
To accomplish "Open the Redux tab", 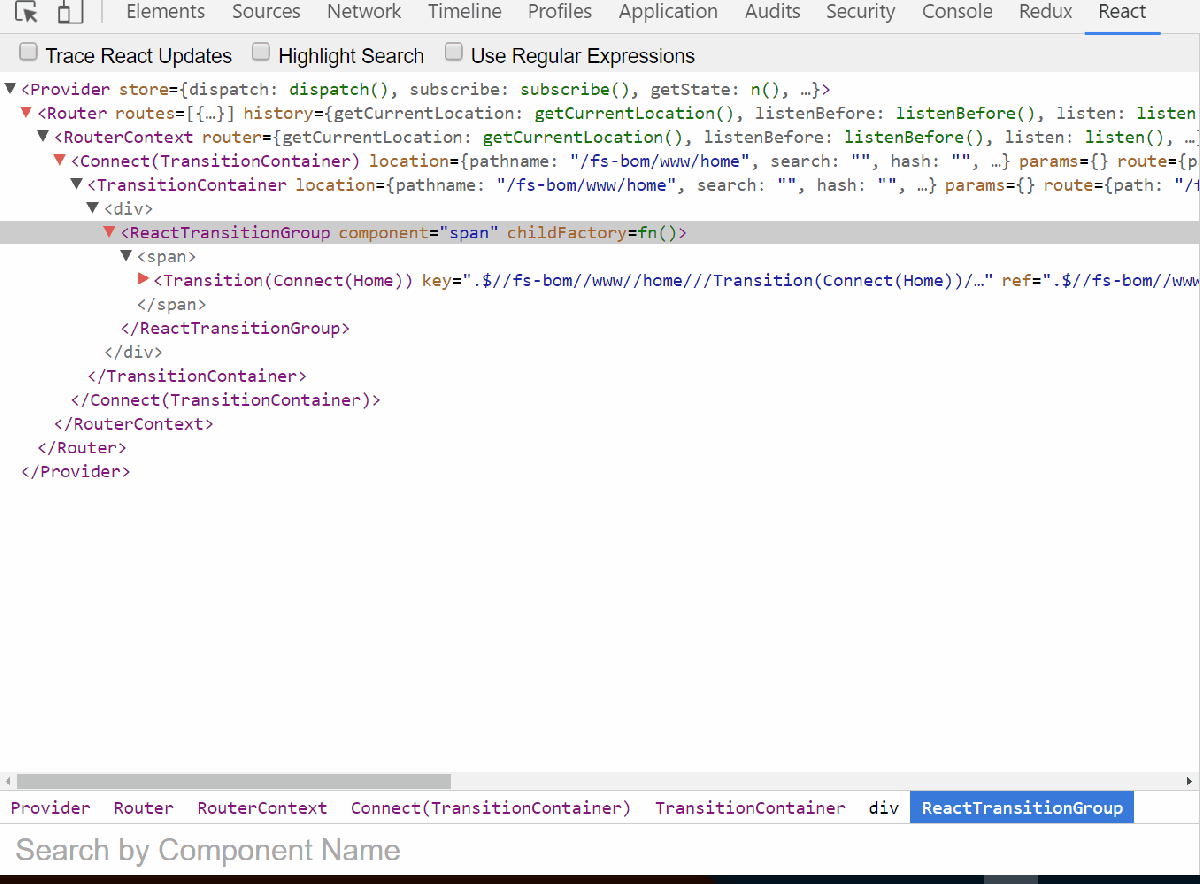I will point(1045,12).
